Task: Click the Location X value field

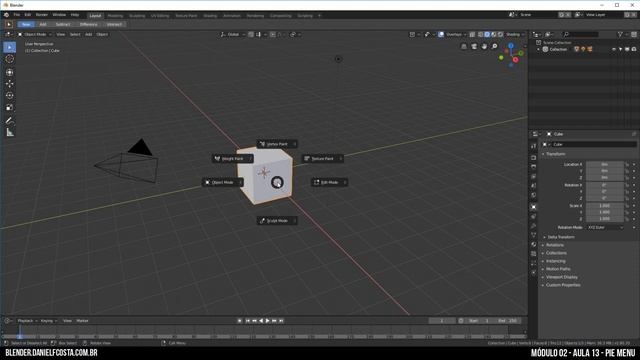Action: click(x=605, y=164)
